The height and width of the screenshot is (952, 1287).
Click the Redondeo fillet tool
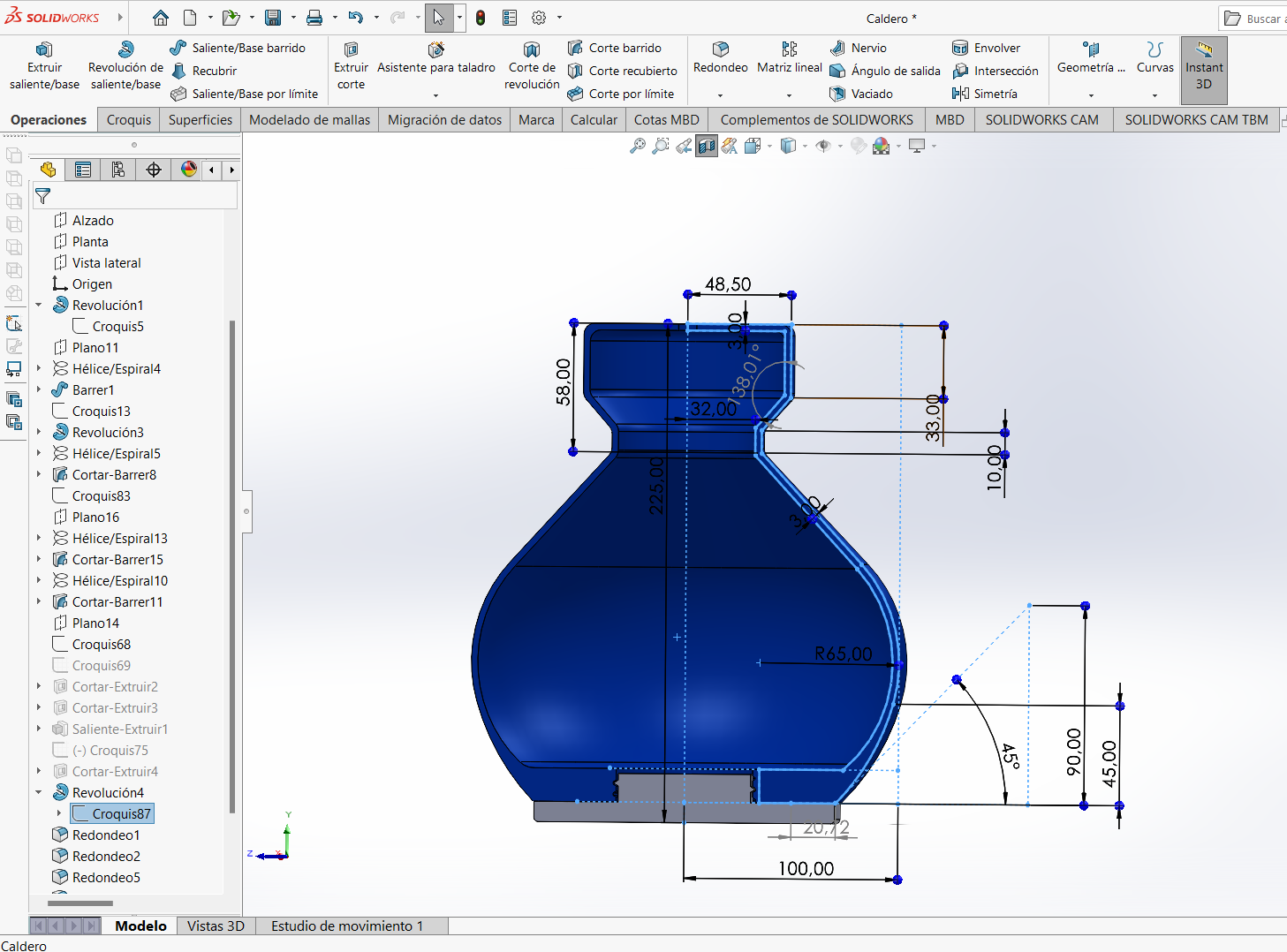coord(720,58)
